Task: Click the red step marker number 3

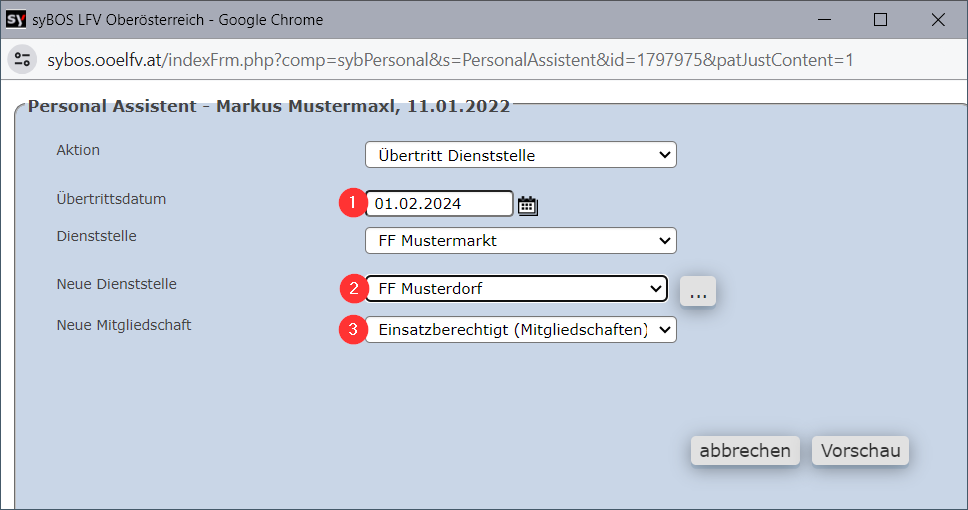Action: tap(353, 329)
